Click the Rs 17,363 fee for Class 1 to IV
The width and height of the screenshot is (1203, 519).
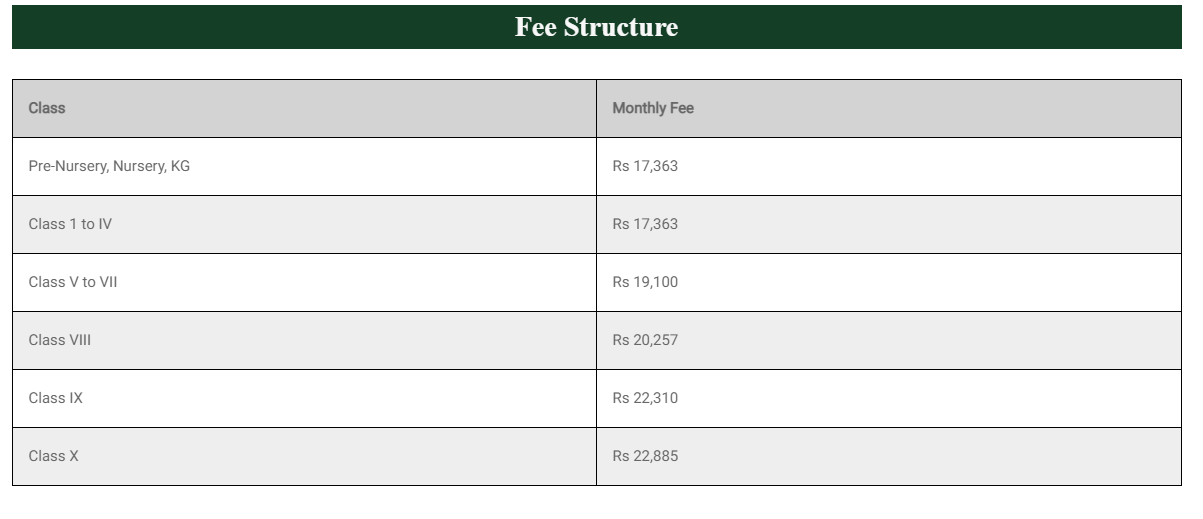[x=645, y=224]
